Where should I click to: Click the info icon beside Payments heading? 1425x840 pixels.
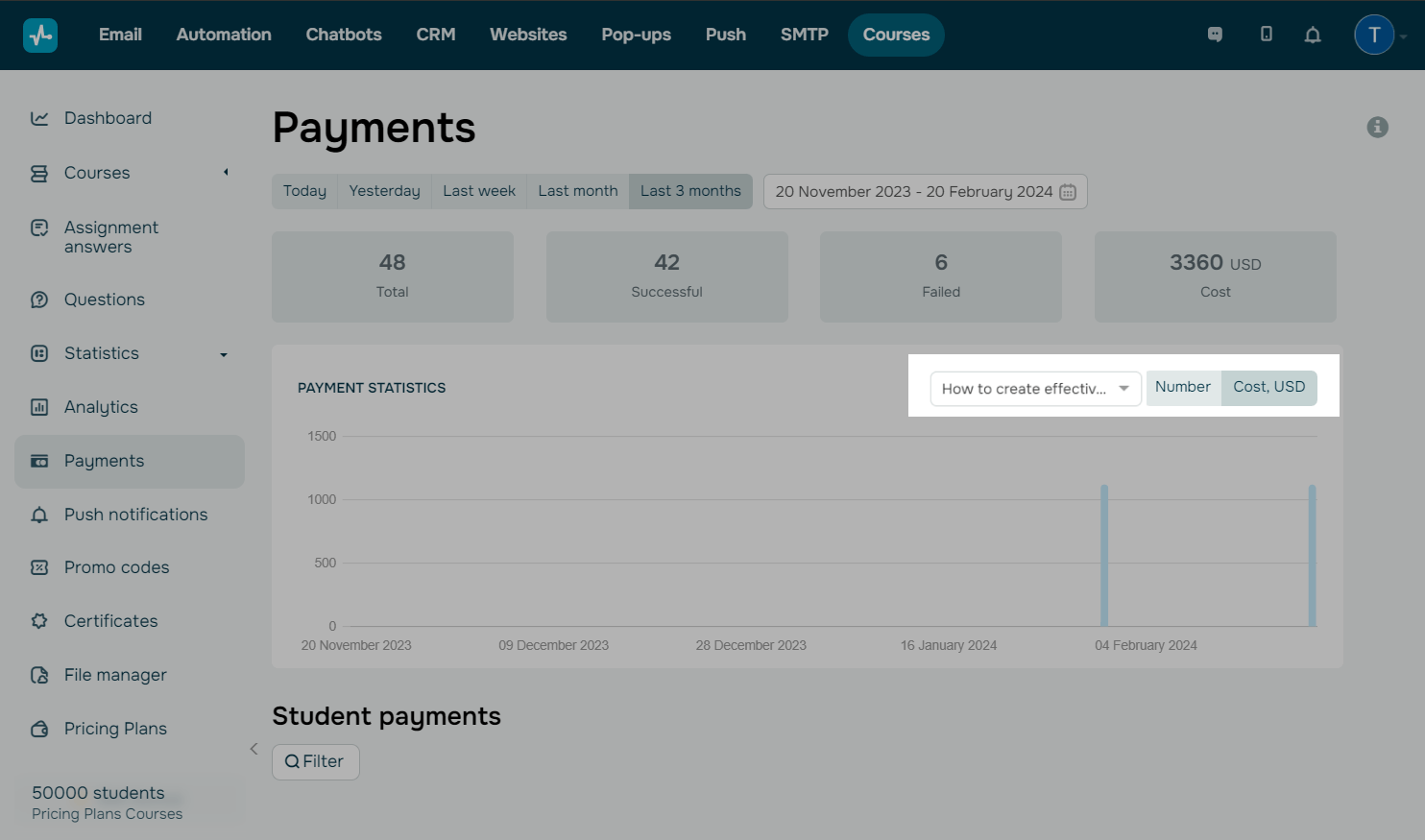click(x=1377, y=127)
